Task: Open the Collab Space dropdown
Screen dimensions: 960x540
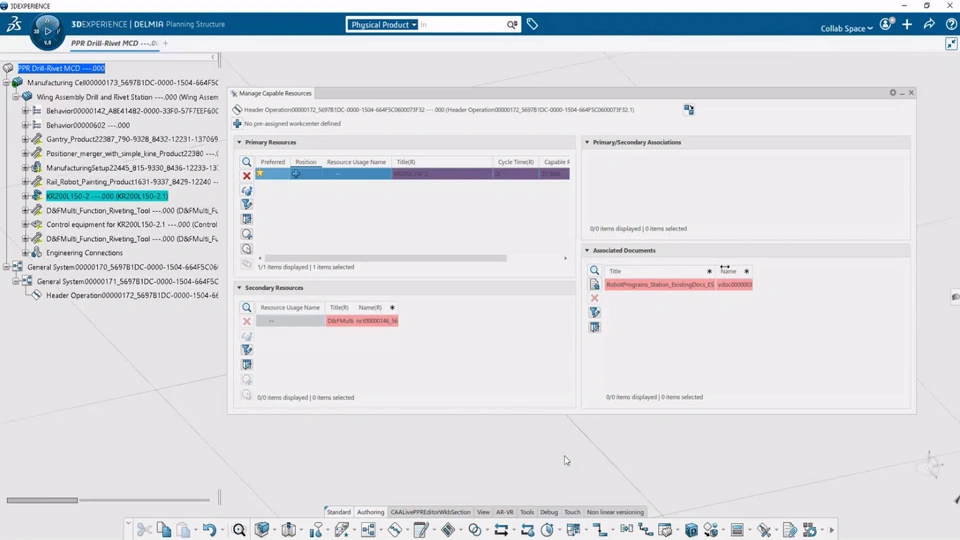Action: (847, 28)
